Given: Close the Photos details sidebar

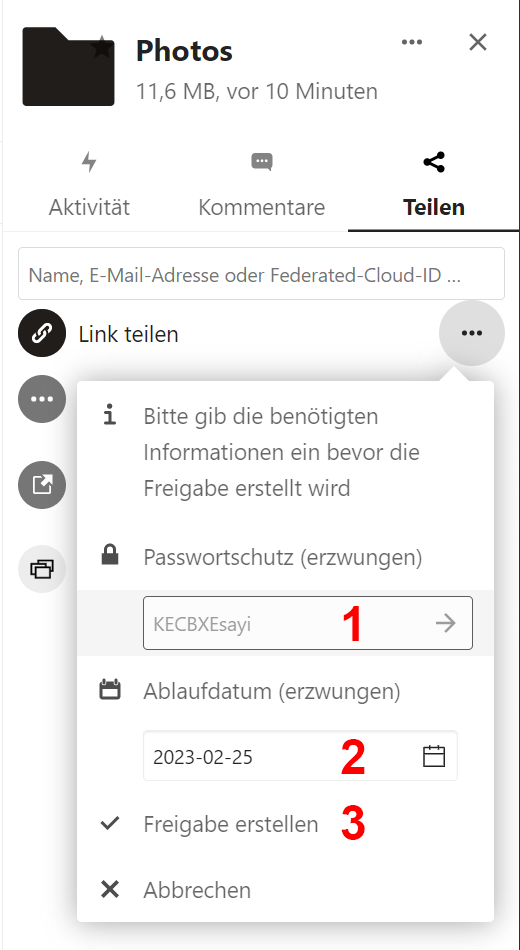Looking at the screenshot, I should [478, 42].
